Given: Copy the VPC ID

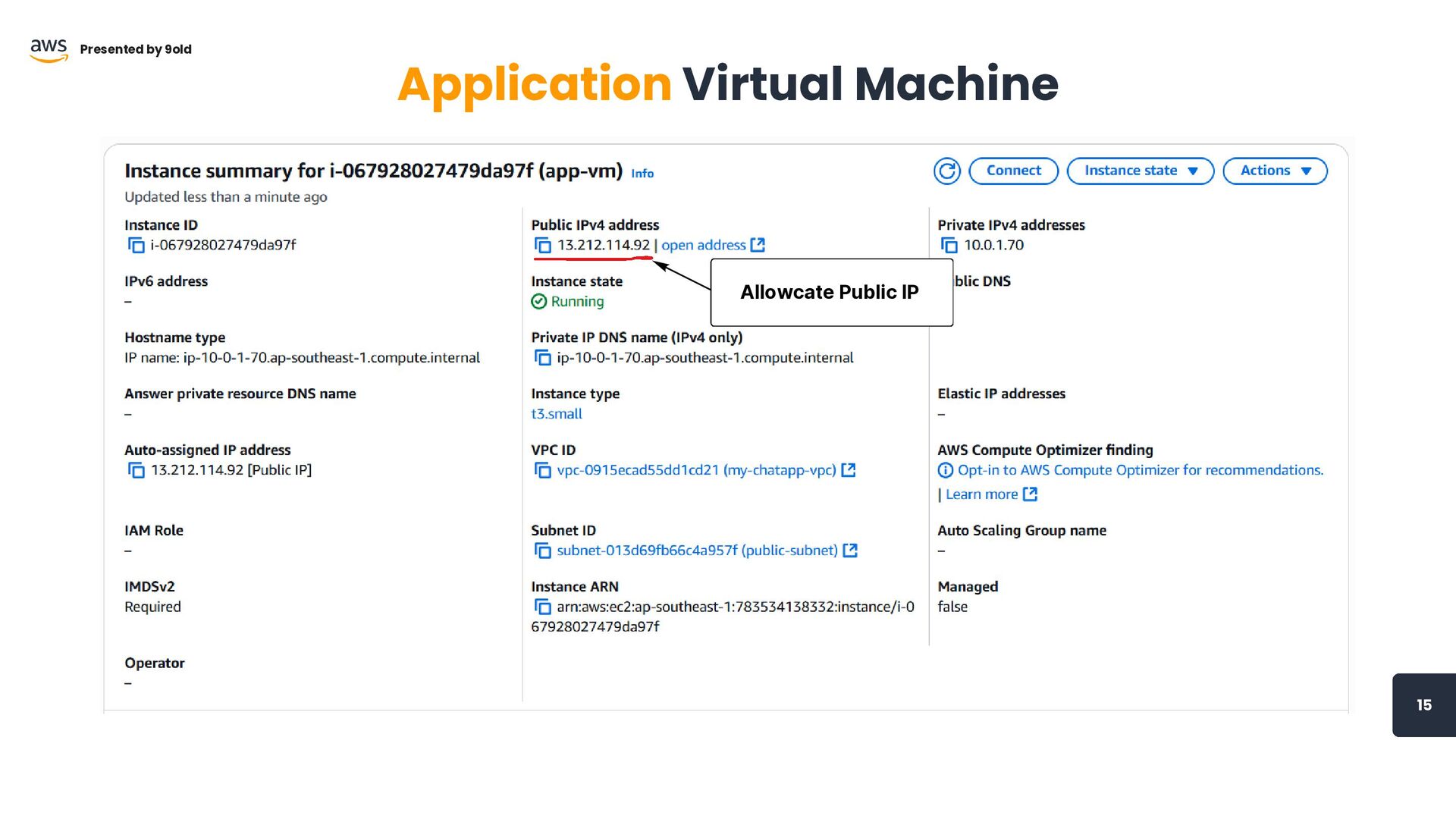Looking at the screenshot, I should click(x=543, y=471).
